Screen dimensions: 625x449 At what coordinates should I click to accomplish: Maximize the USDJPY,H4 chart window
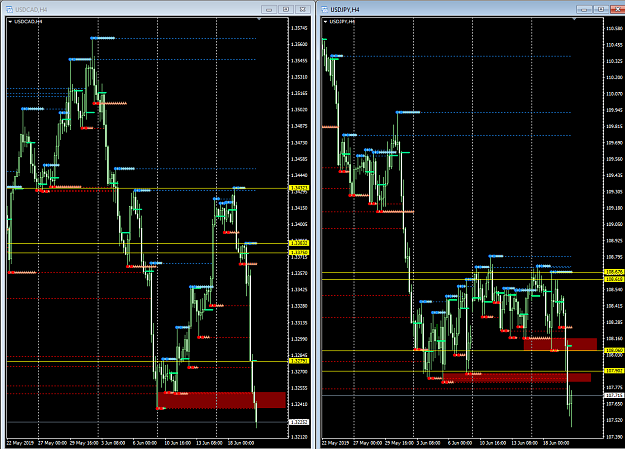[601, 9]
